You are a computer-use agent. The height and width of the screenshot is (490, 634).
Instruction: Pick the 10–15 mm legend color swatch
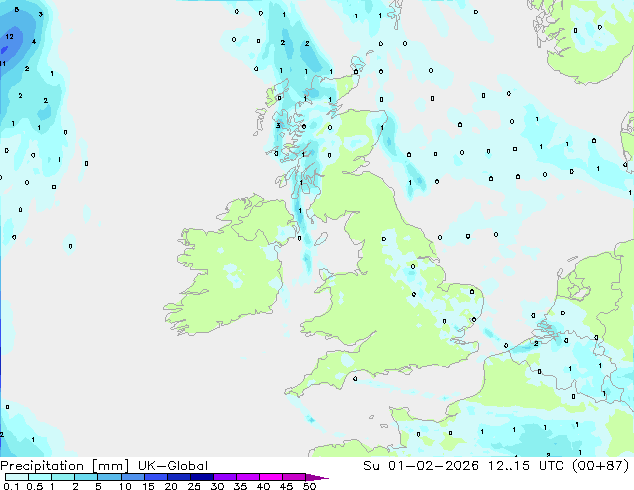pos(132,477)
